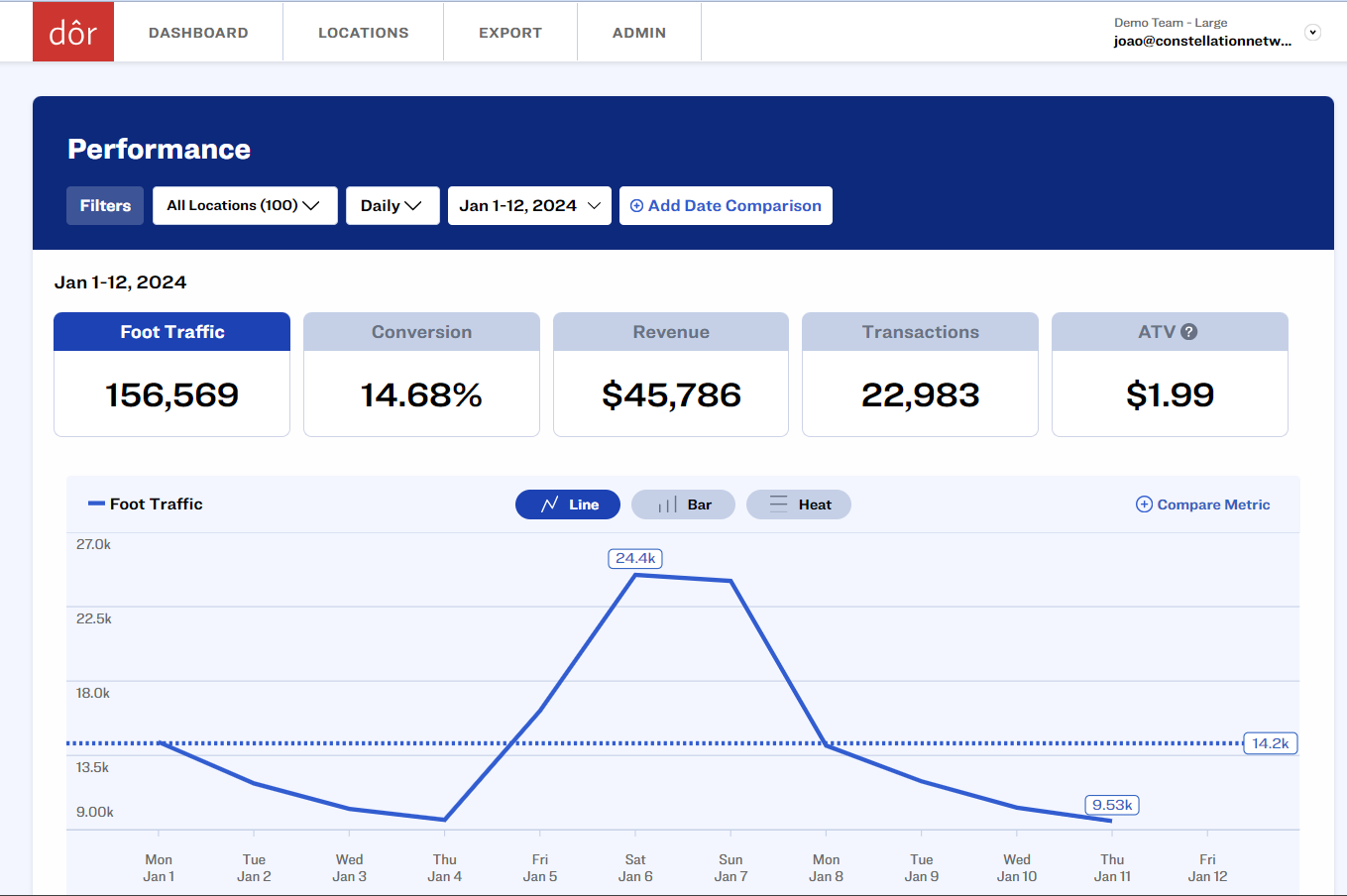The width and height of the screenshot is (1347, 896).
Task: Click the plus icon in Add Date Comparison
Action: (x=636, y=206)
